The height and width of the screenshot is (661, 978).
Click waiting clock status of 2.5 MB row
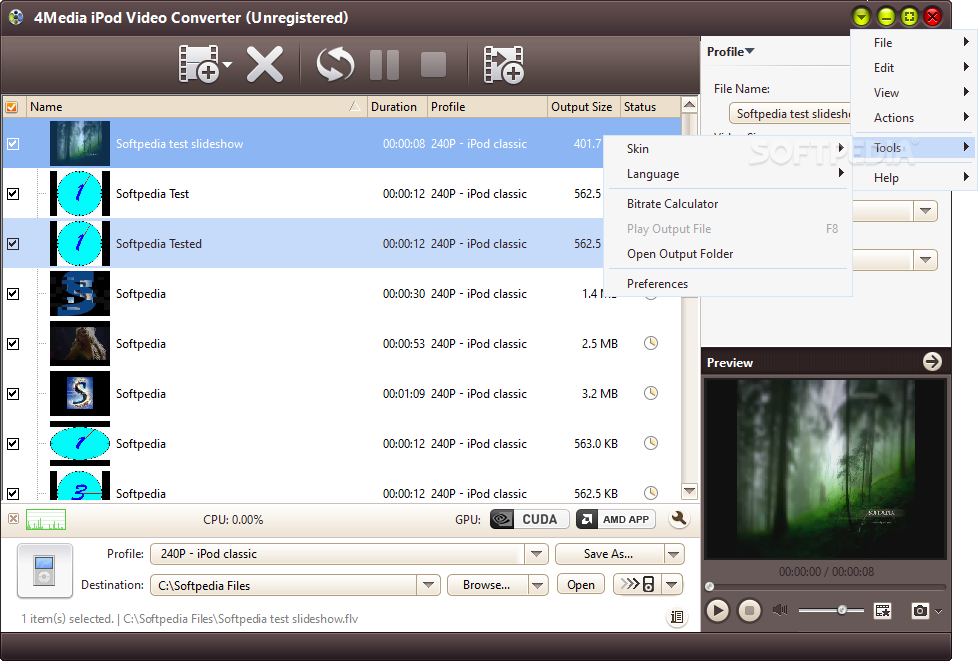(651, 343)
